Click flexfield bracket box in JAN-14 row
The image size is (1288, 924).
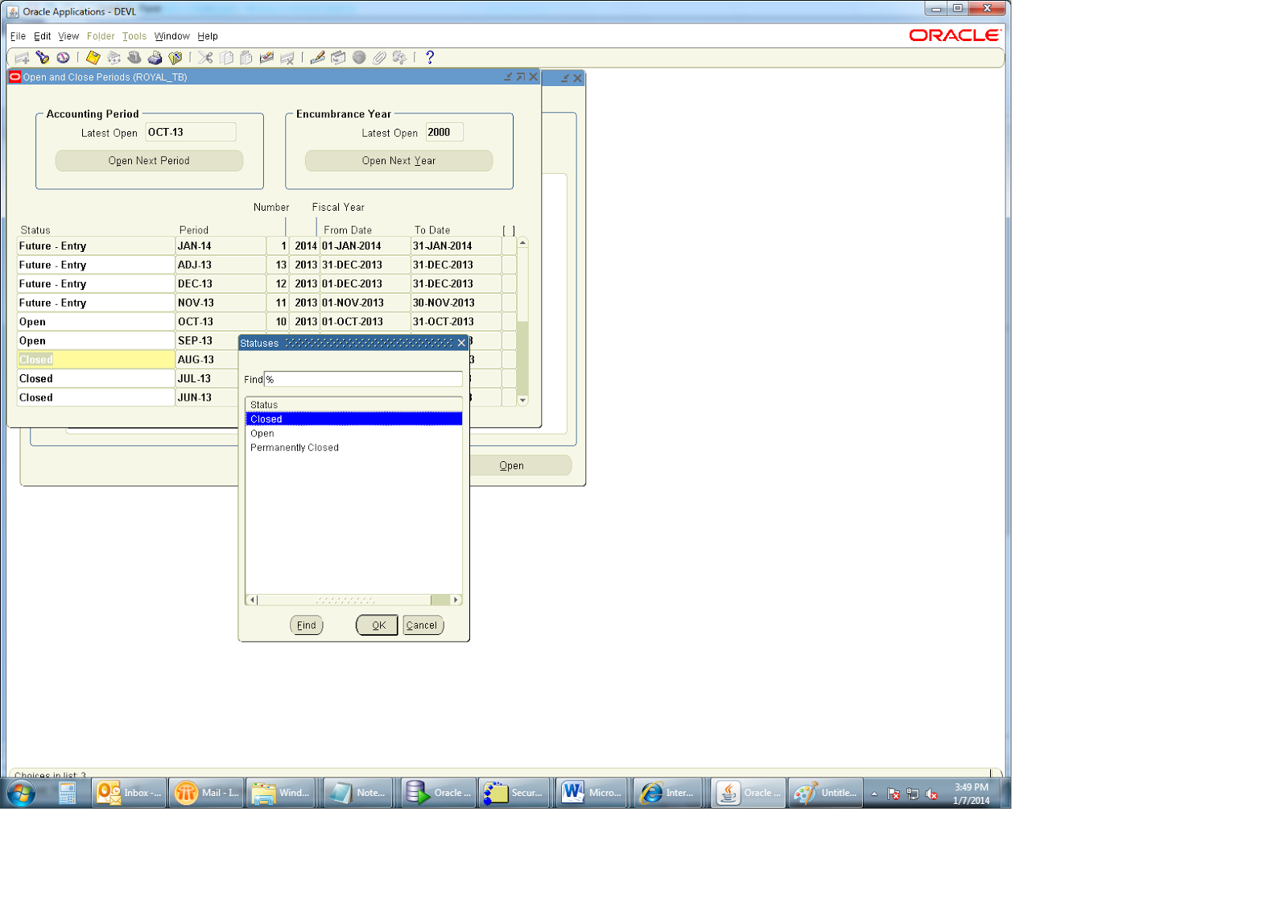coord(509,246)
